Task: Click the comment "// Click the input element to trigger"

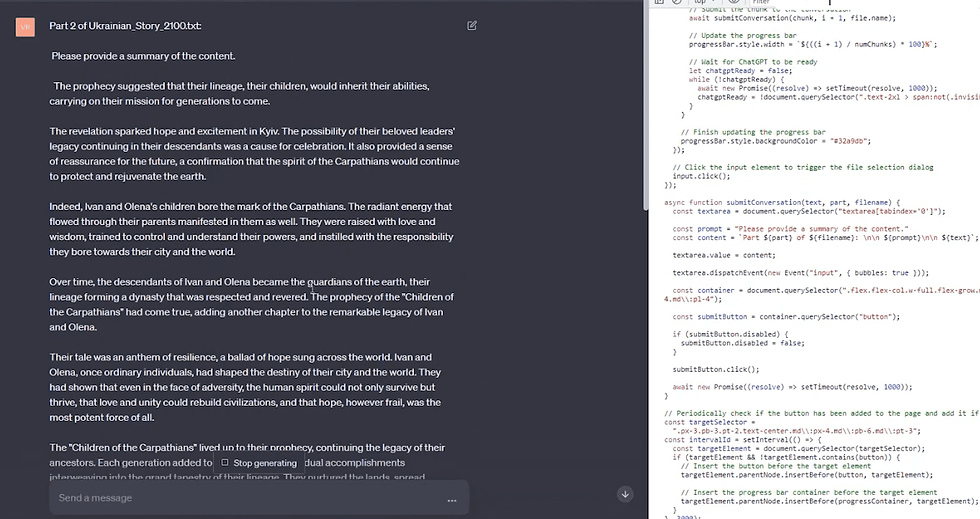Action: pos(802,167)
